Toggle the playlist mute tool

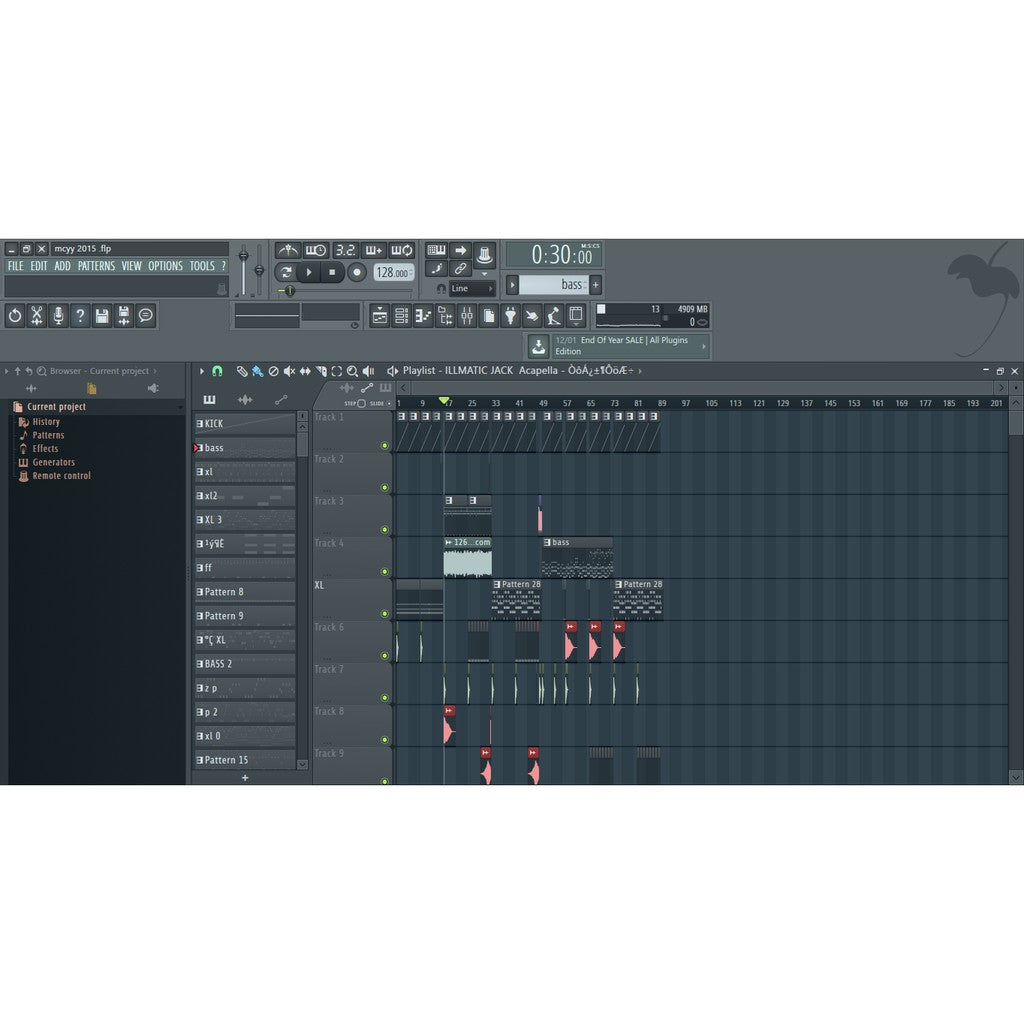coord(289,370)
